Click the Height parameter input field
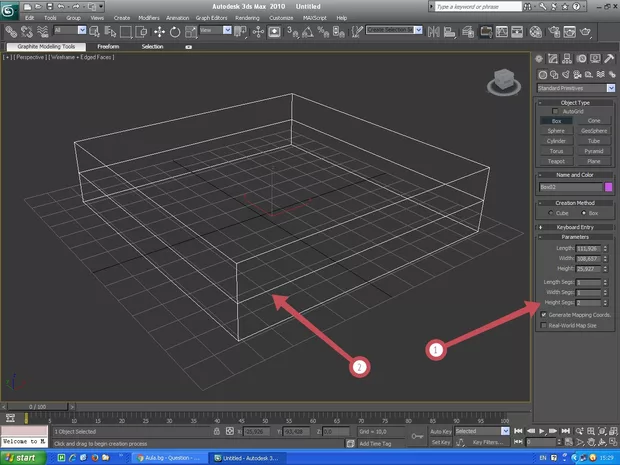 point(587,268)
